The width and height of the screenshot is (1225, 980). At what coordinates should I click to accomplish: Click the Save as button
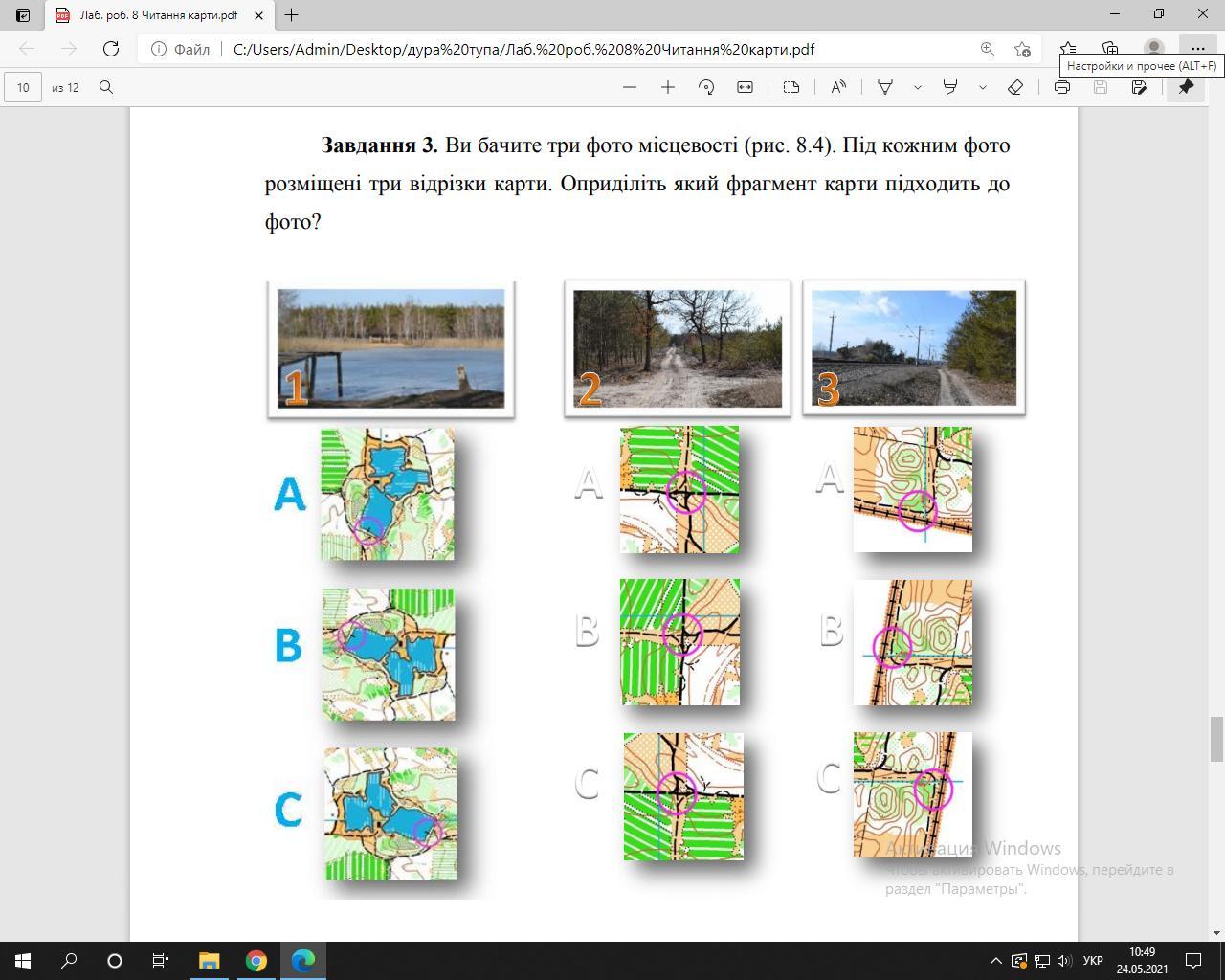(1139, 87)
